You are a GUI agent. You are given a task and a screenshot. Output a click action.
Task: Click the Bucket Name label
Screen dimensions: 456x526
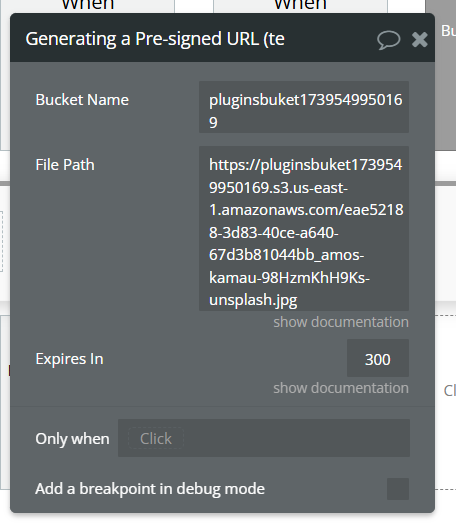[x=82, y=100]
